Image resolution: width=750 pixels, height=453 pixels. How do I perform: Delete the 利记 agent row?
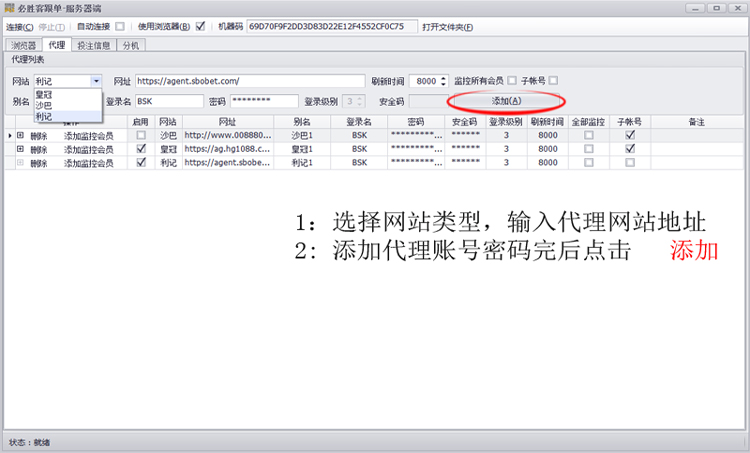pyautogui.click(x=38, y=162)
